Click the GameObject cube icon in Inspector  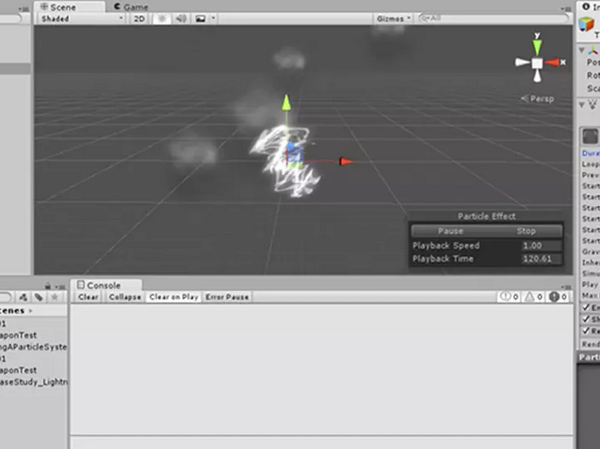(586, 24)
